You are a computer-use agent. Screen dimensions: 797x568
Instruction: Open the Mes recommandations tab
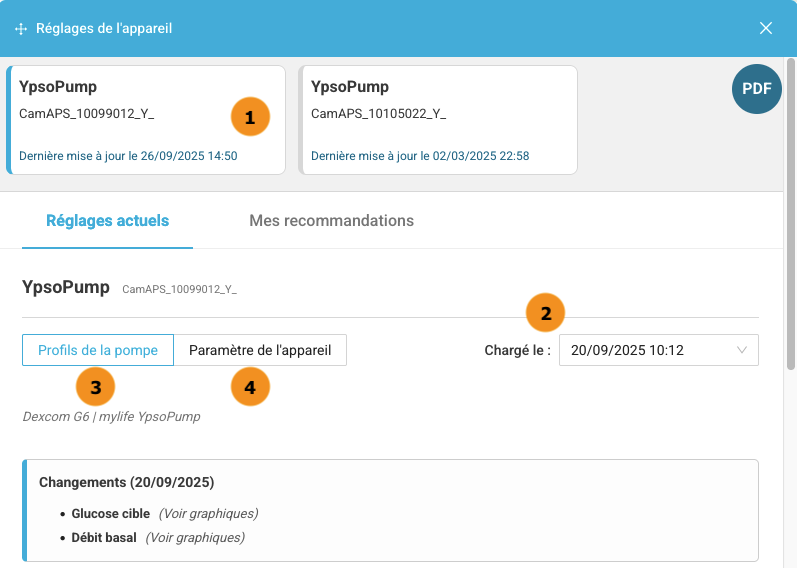[331, 221]
